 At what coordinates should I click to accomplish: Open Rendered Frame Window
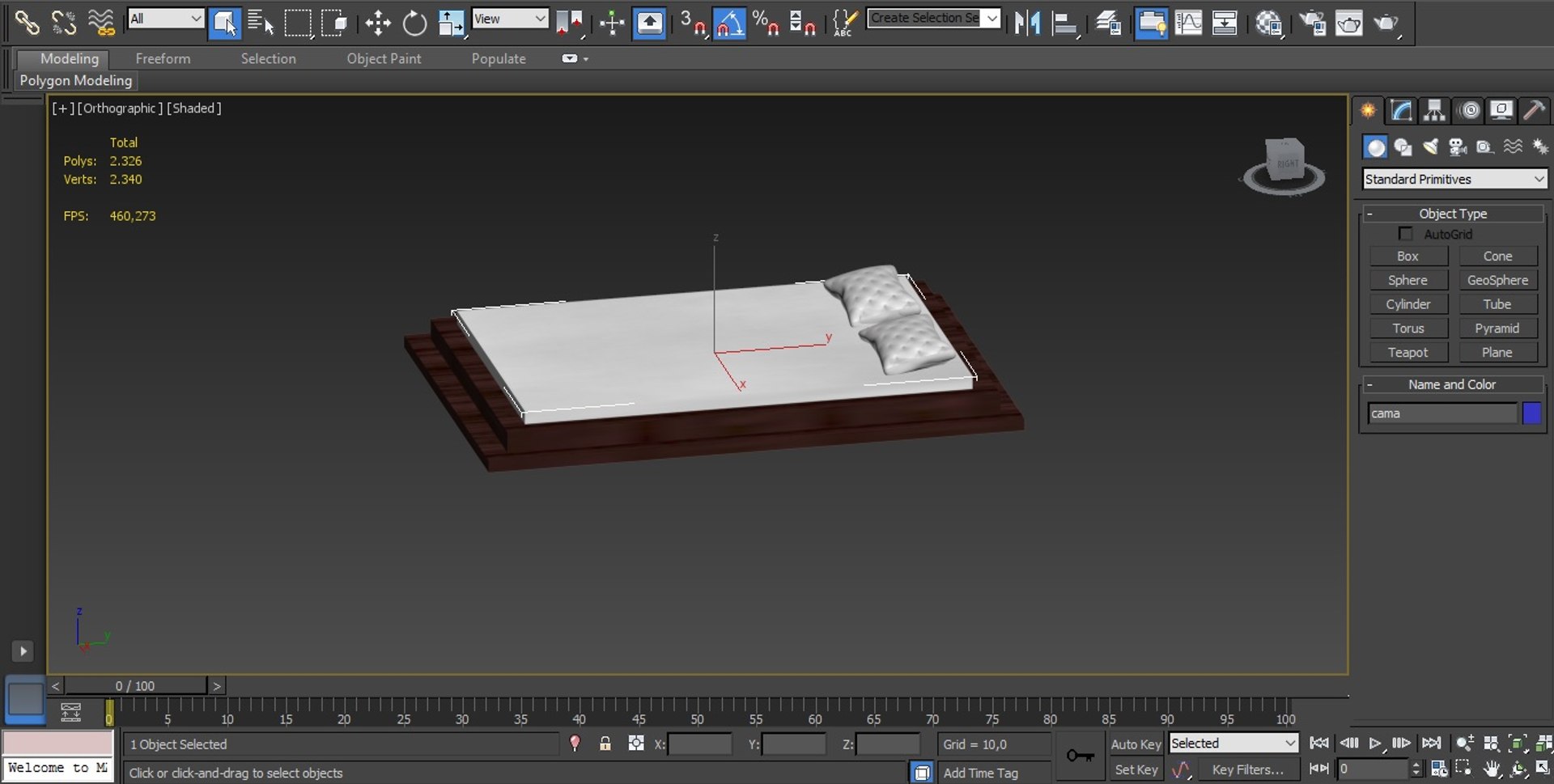pyautogui.click(x=1349, y=23)
